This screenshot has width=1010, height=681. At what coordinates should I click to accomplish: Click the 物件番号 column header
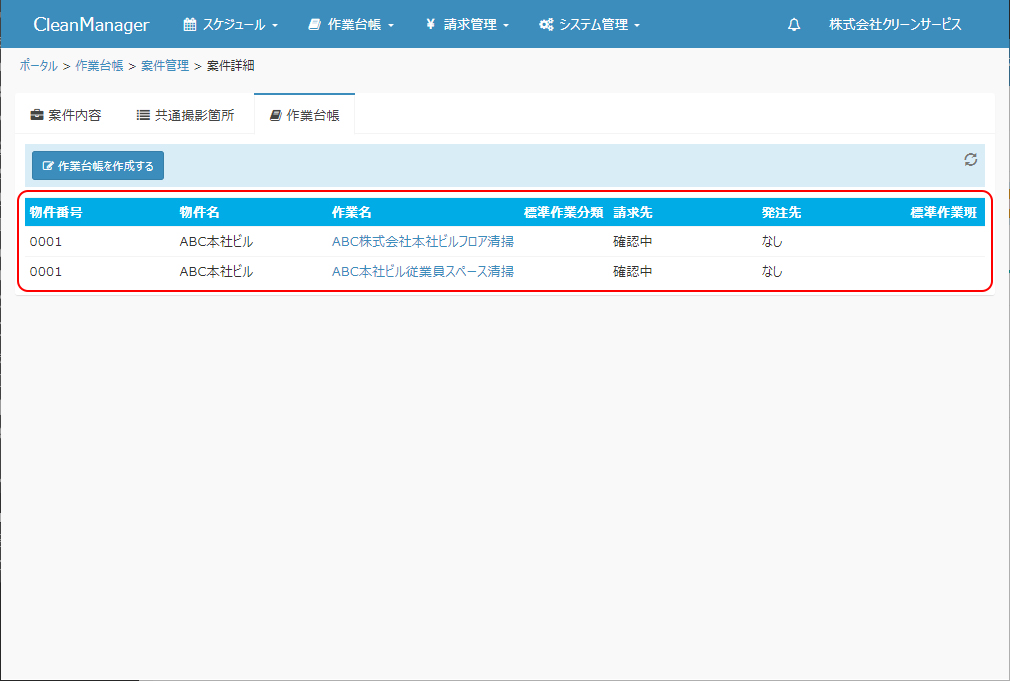(56, 212)
